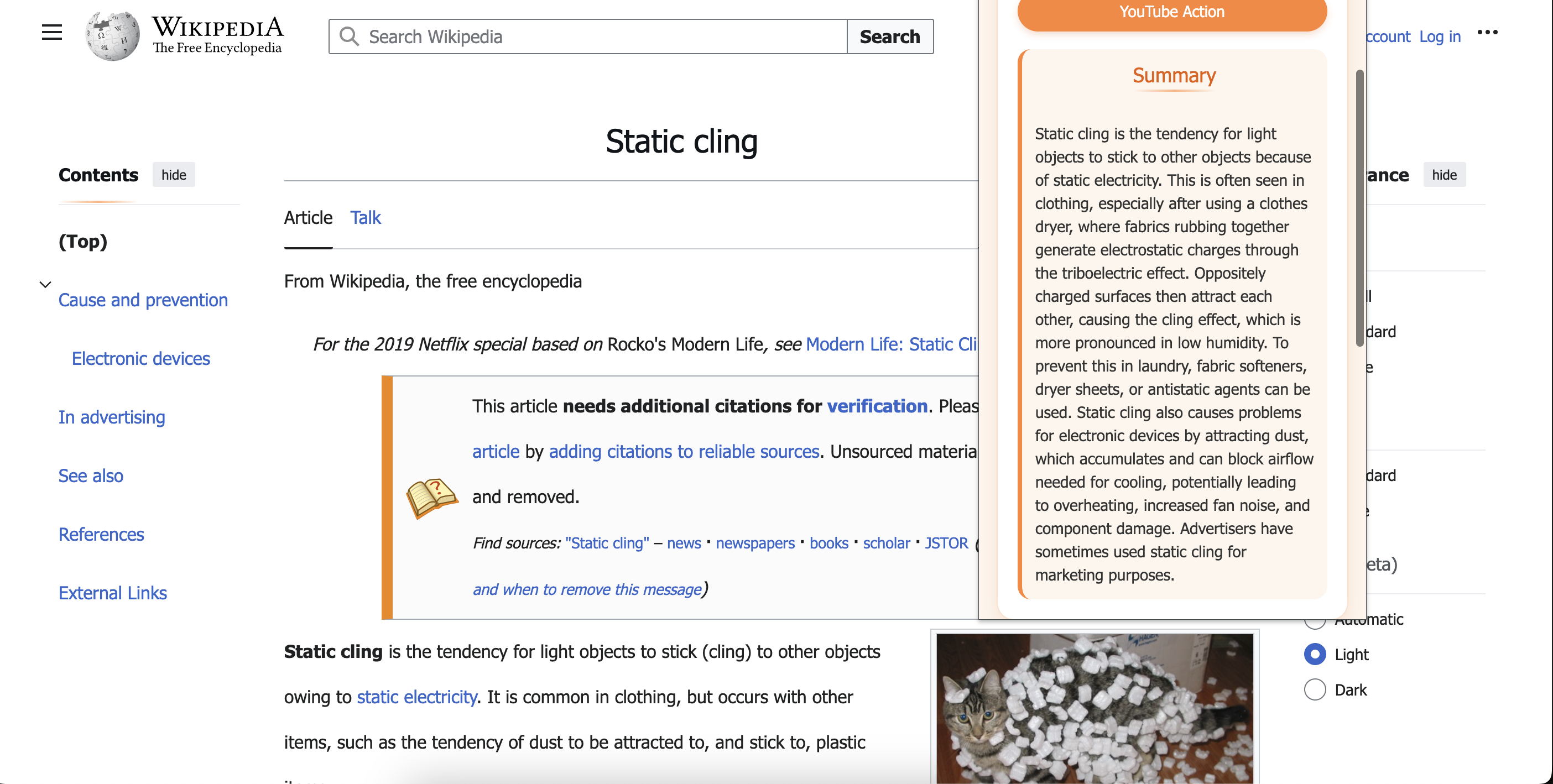Click the search magnifier icon
The image size is (1553, 784).
pos(349,36)
